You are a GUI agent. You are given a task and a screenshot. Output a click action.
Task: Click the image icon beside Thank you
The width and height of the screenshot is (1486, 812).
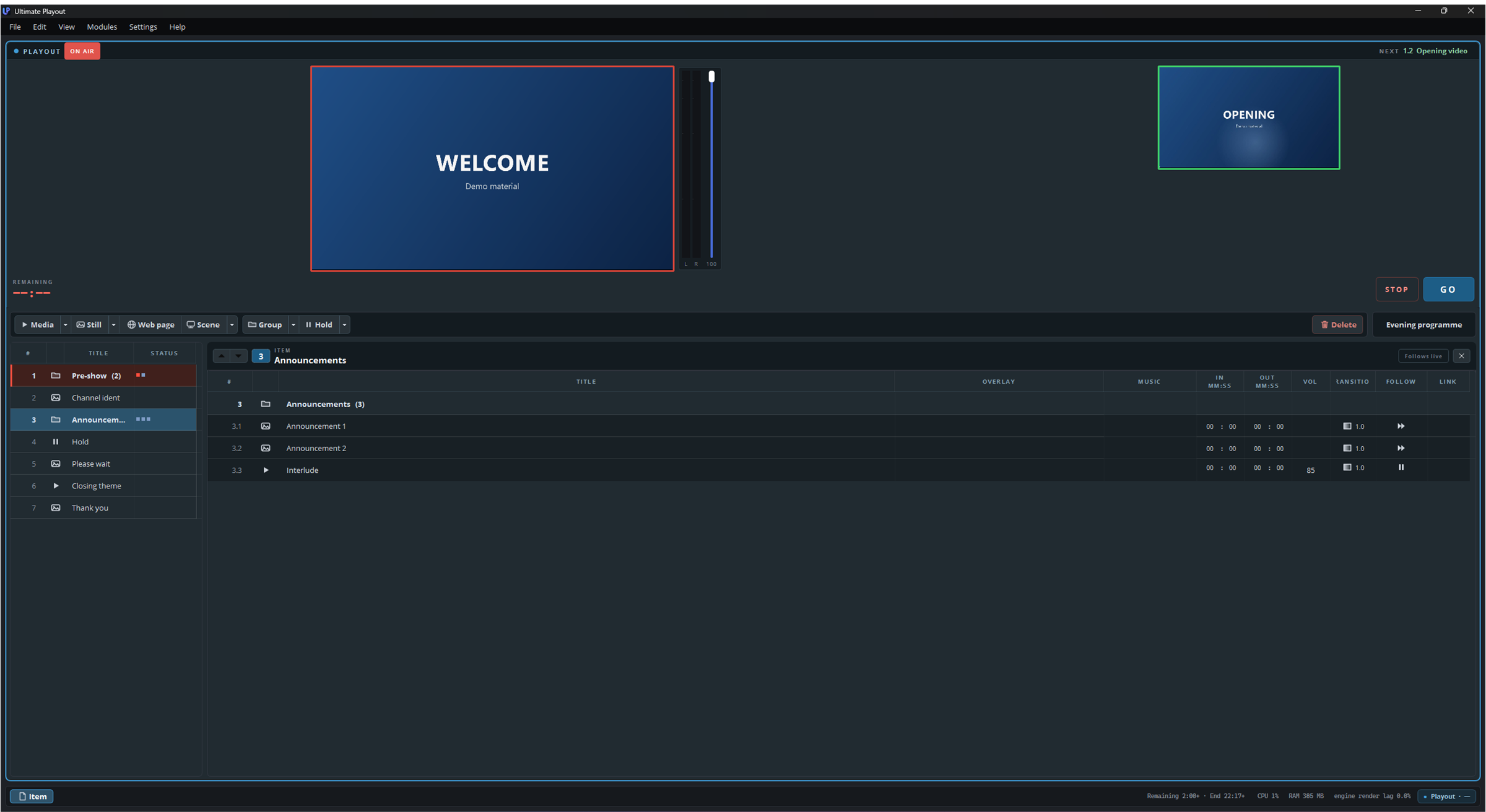tap(56, 507)
